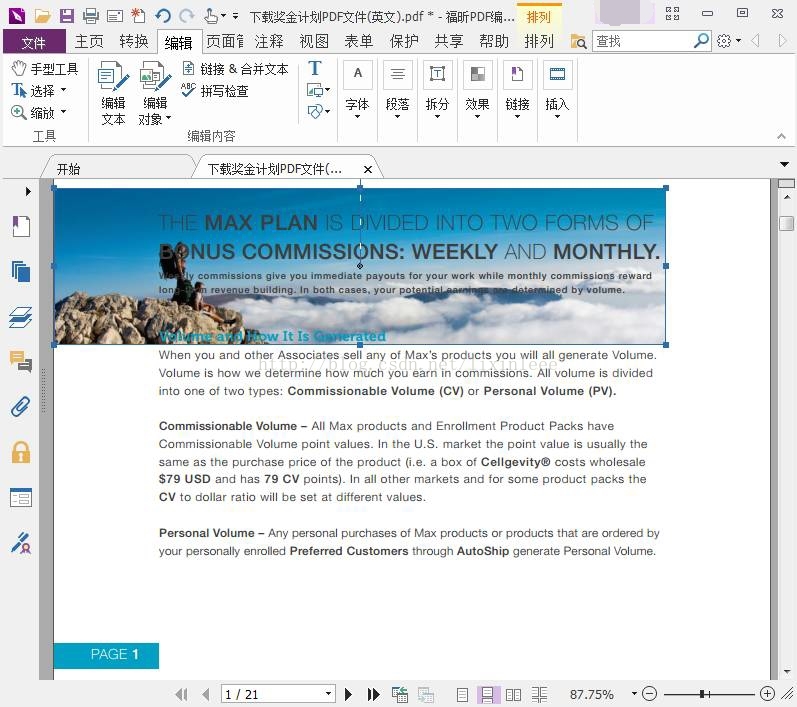Switch to the Help (帮助) tab
Image resolution: width=797 pixels, height=707 pixels.
pos(494,41)
